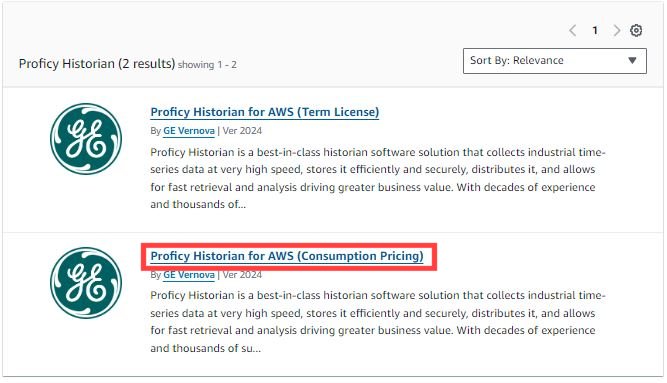Click the Term License description paragraph

click(378, 178)
